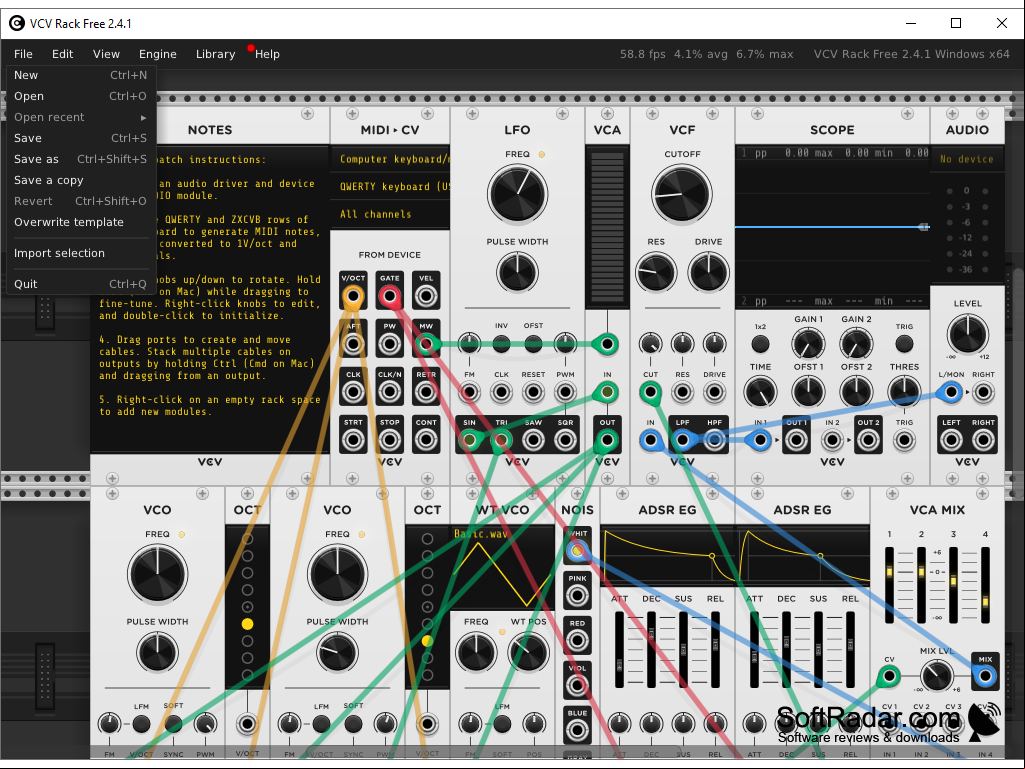Image resolution: width=1025 pixels, height=769 pixels.
Task: Click the VCA OUT port
Action: 607,440
